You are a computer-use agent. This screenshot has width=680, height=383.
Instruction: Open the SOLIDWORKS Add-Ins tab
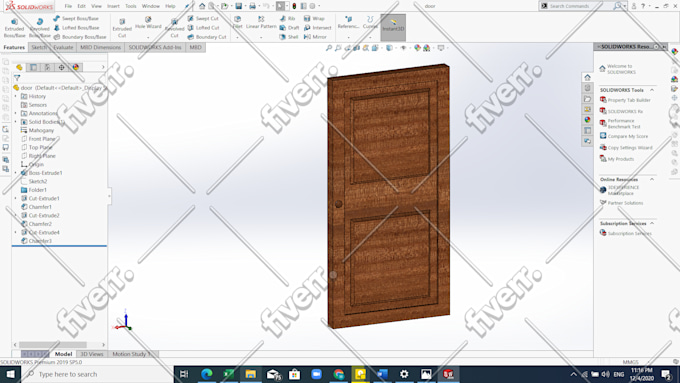[155, 47]
